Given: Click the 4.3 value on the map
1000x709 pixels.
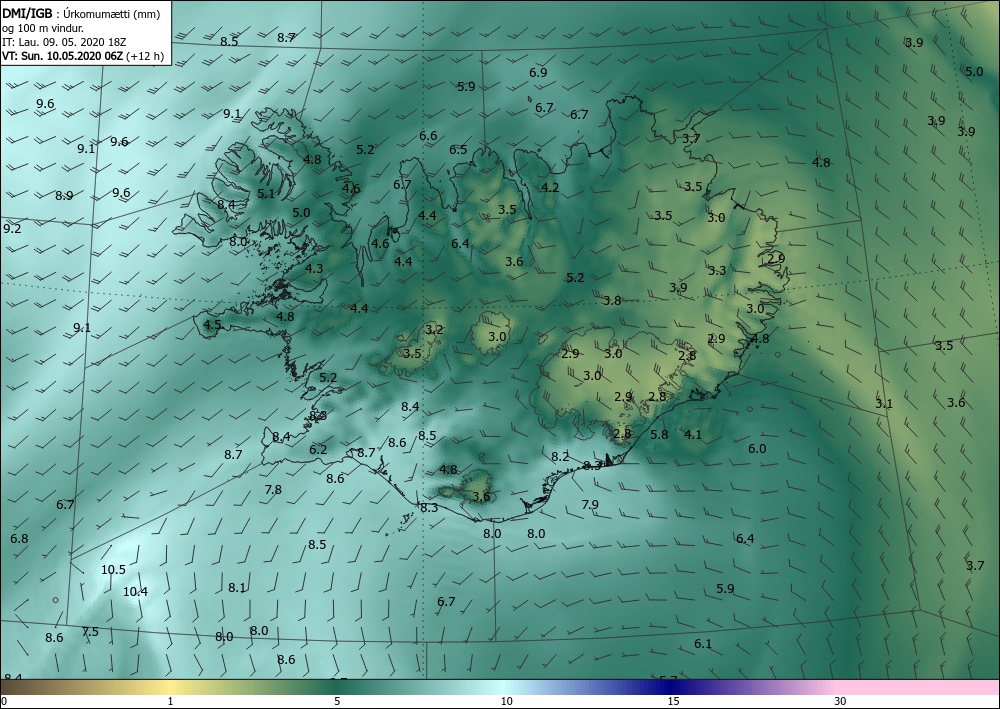Looking at the screenshot, I should click(x=314, y=269).
